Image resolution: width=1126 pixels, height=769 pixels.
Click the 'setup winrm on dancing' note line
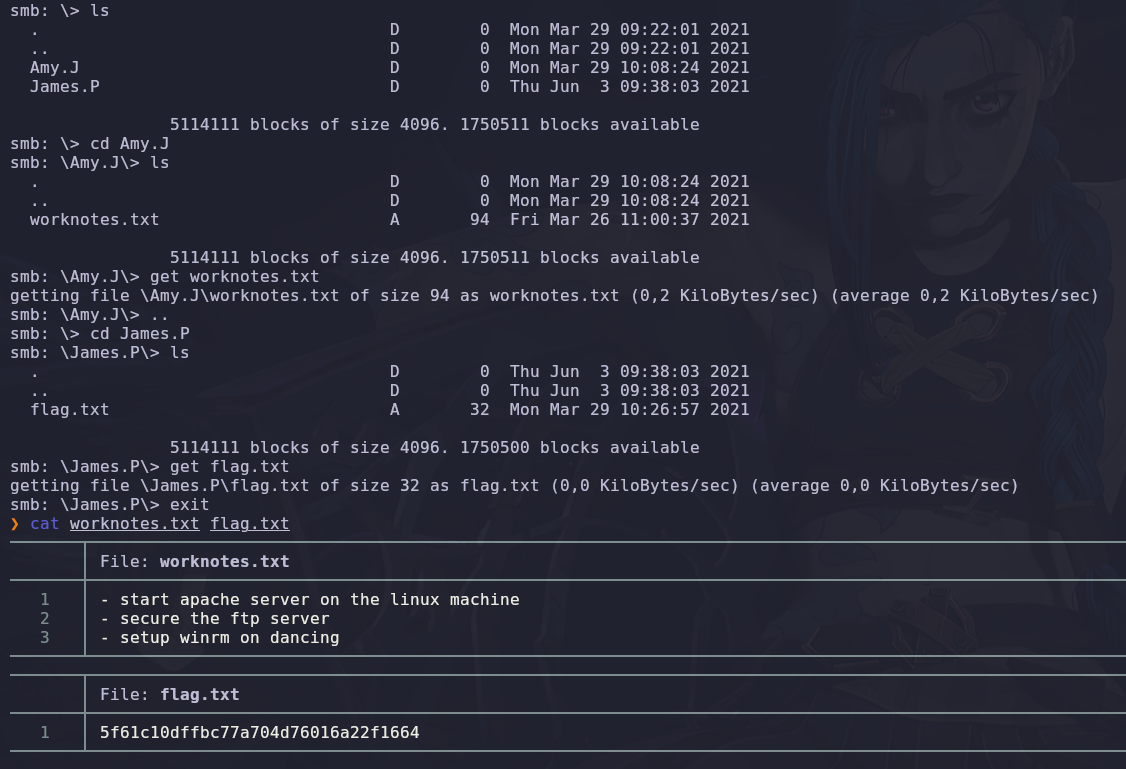tap(219, 637)
